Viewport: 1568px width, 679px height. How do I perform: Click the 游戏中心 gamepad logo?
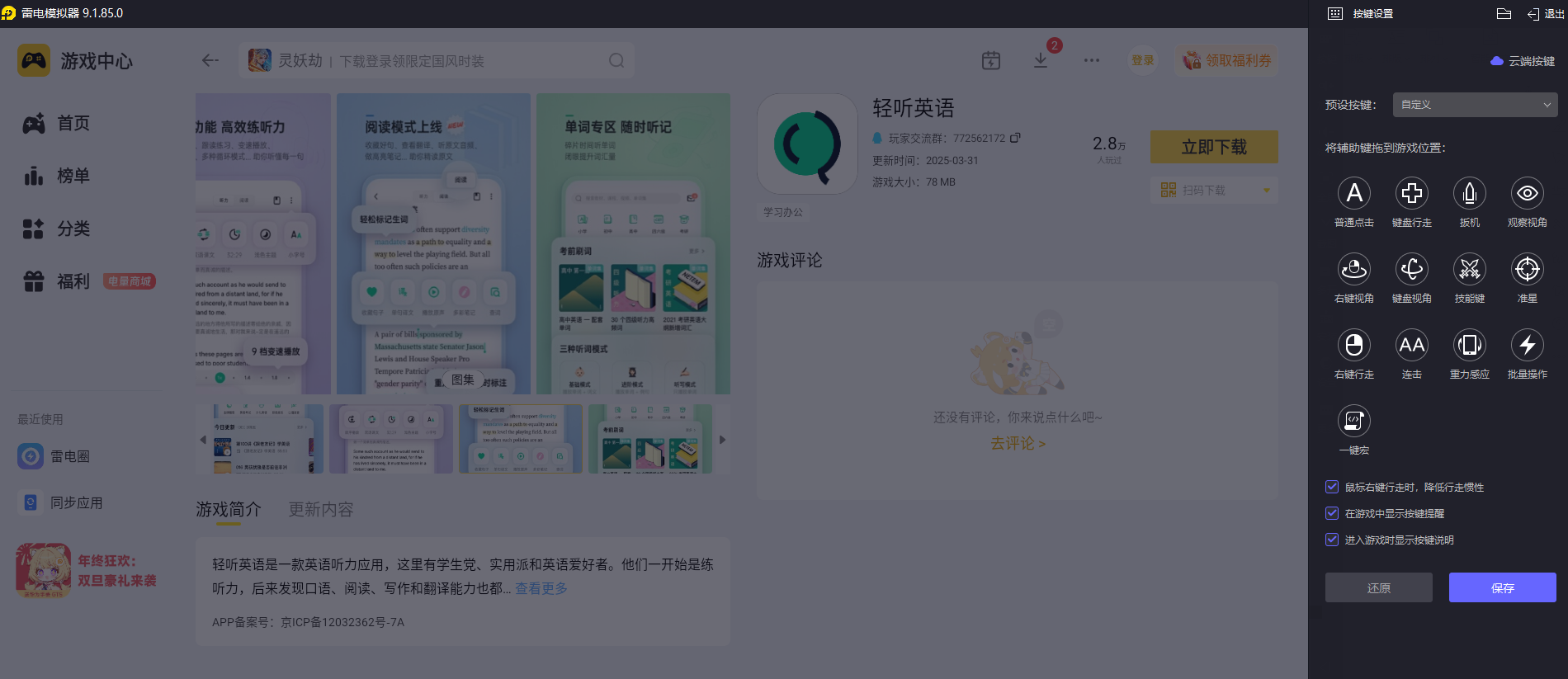[34, 61]
